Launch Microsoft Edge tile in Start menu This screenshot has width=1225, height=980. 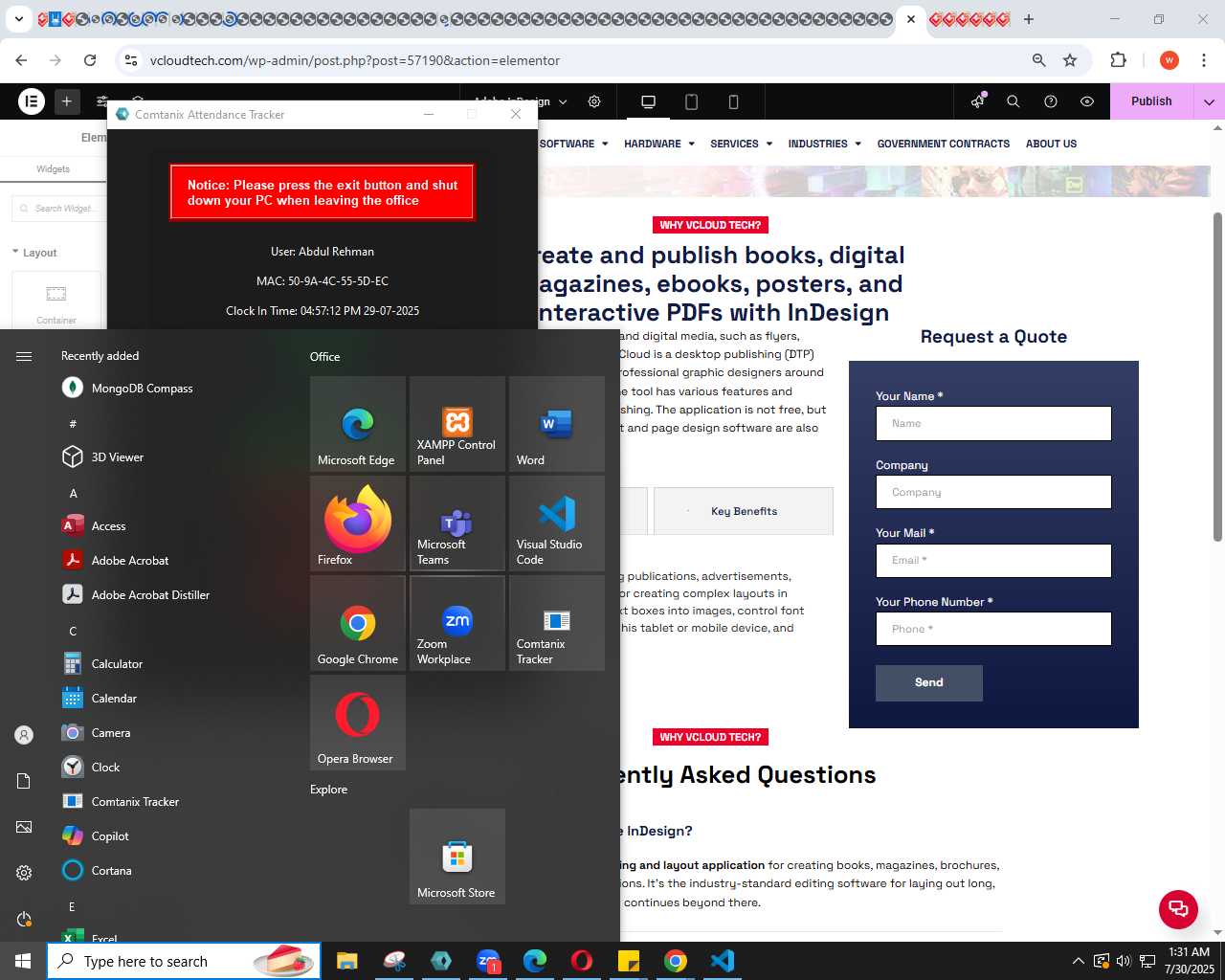[358, 424]
